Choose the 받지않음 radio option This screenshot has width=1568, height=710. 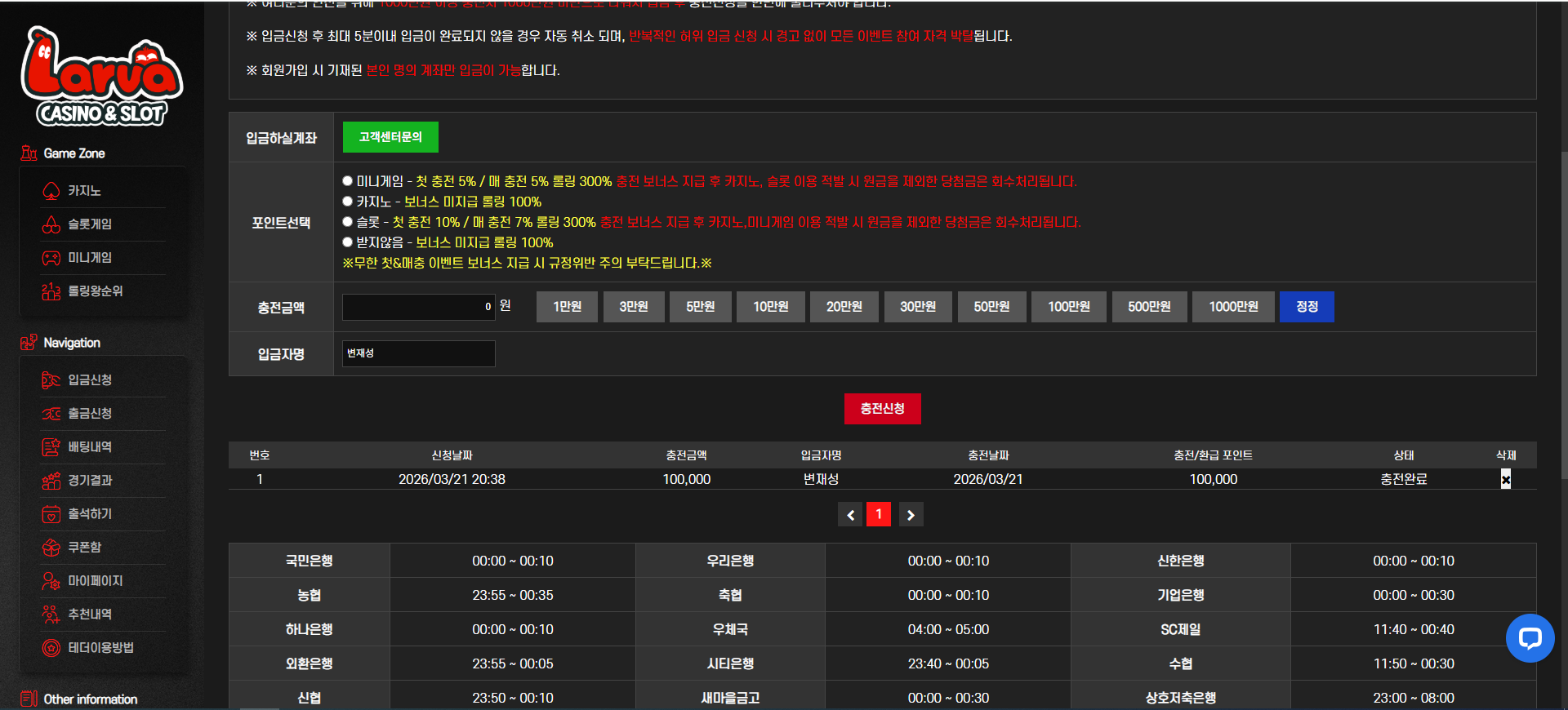[x=348, y=242]
